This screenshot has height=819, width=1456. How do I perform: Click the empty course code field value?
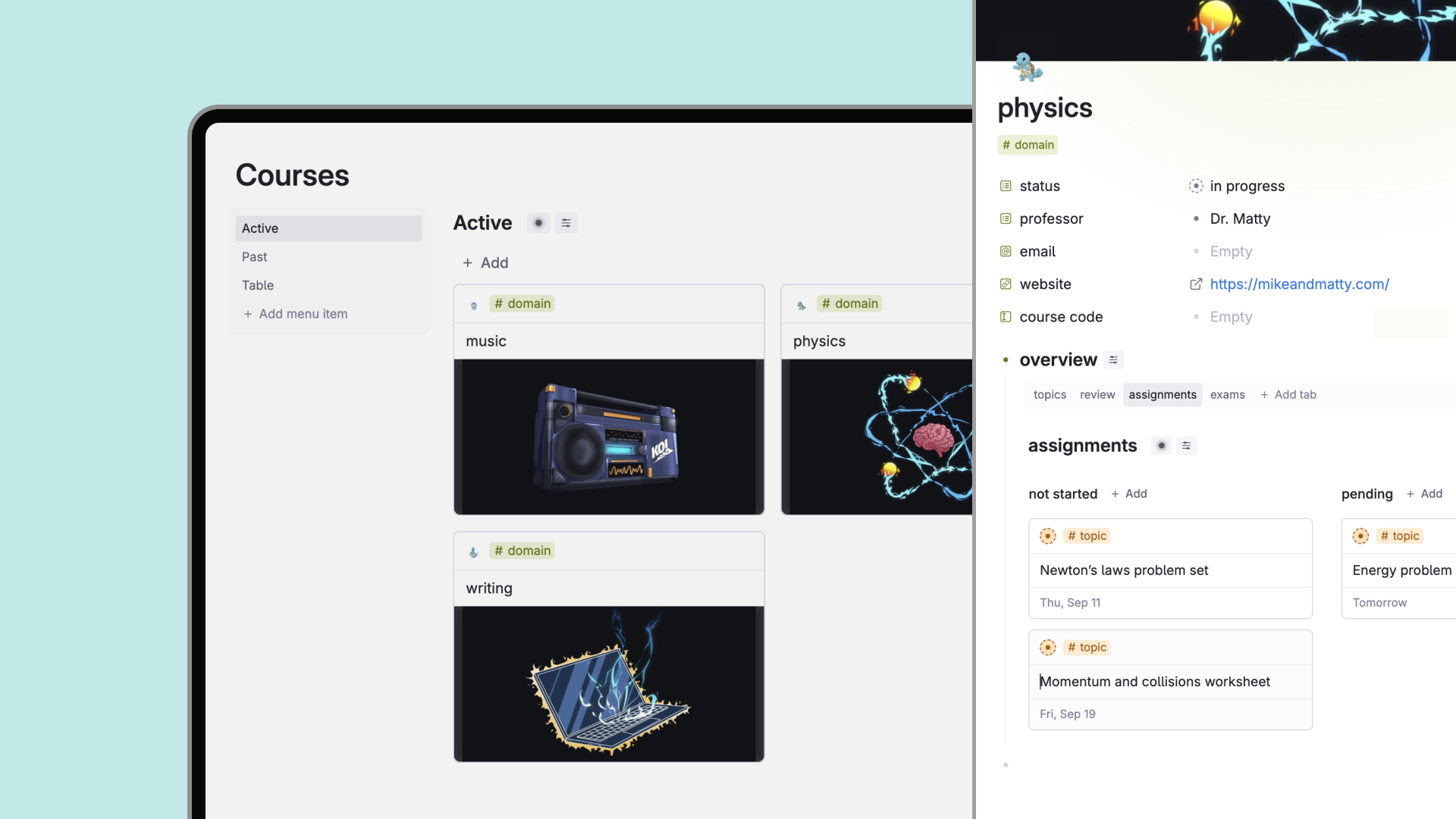pyautogui.click(x=1231, y=316)
